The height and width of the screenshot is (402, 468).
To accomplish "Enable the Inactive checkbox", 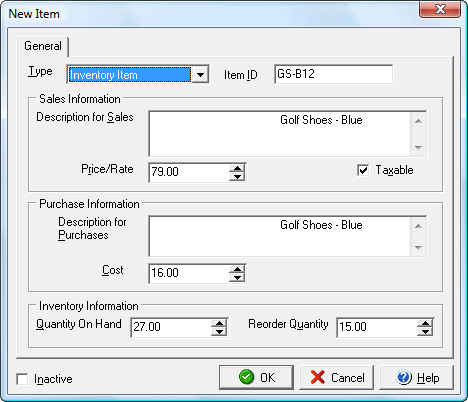I will 22,379.
